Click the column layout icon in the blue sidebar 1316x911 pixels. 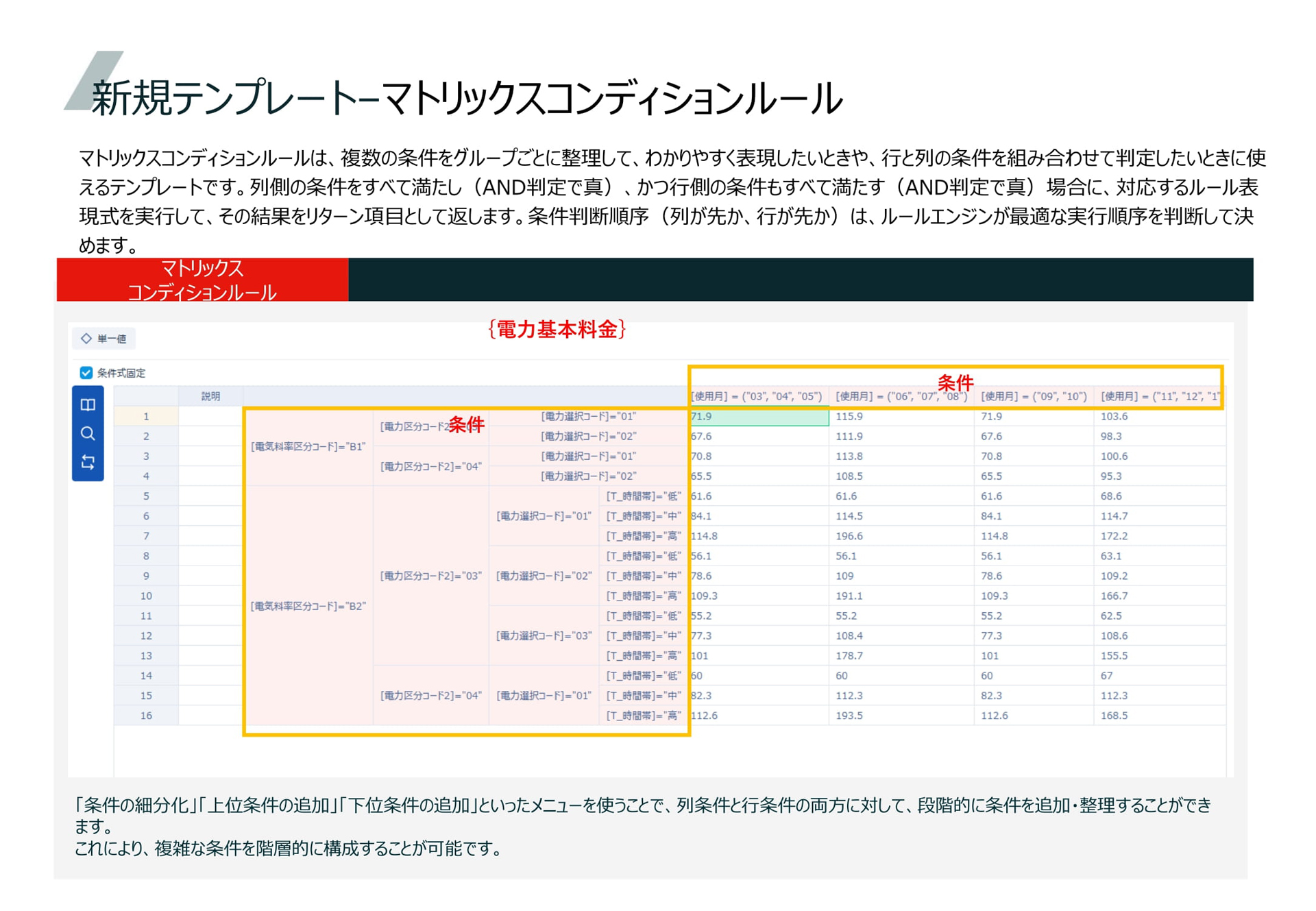[88, 404]
